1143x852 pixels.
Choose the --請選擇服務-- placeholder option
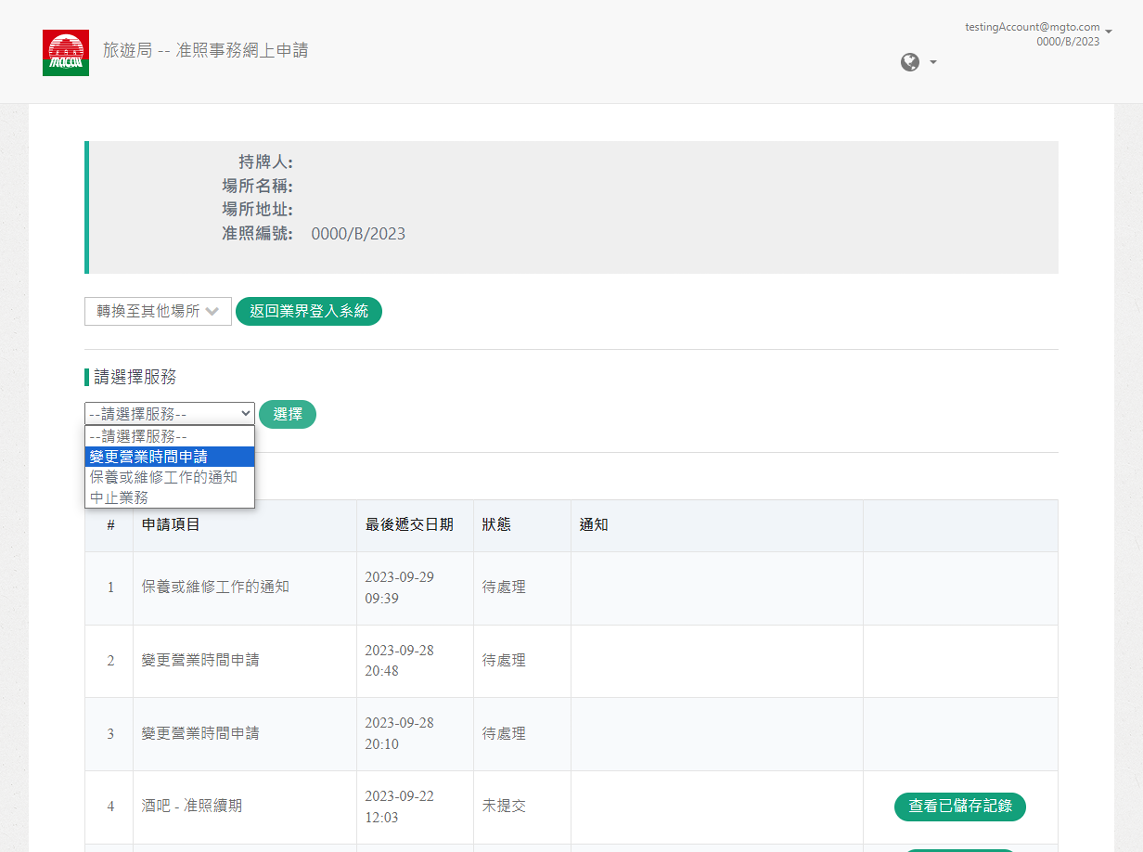pyautogui.click(x=138, y=436)
